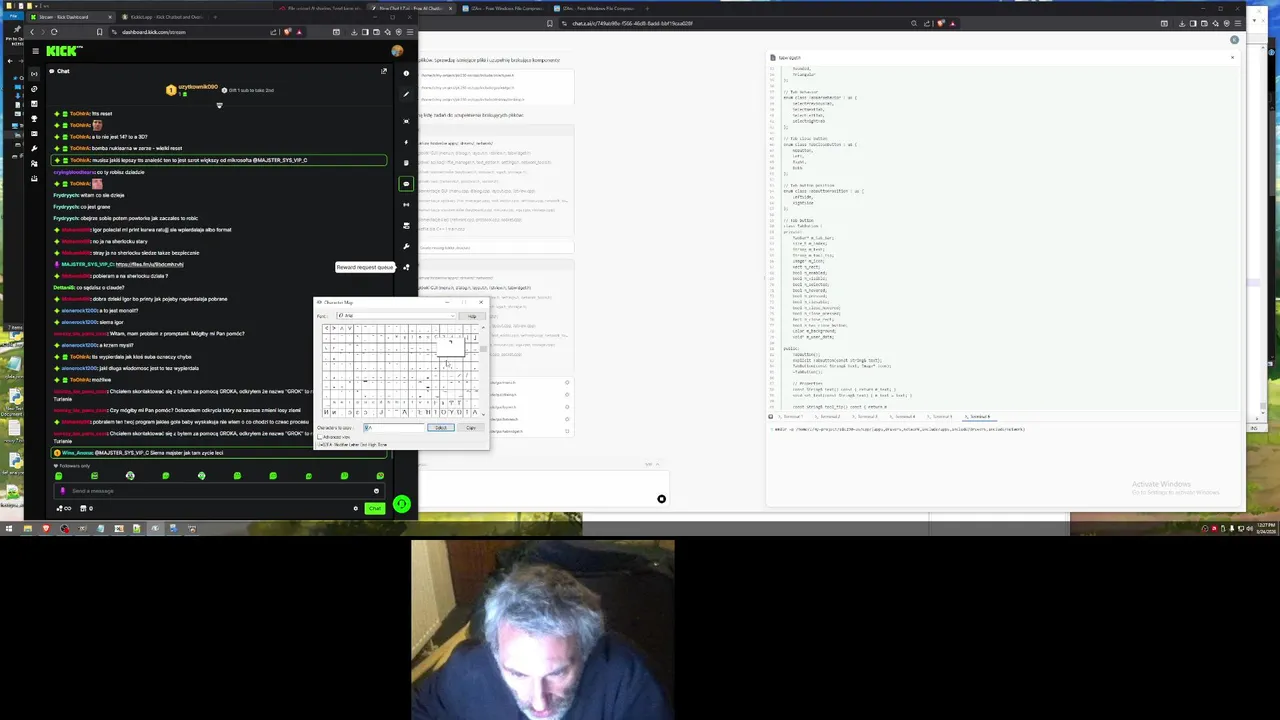The width and height of the screenshot is (1280, 720).
Task: Click the pencil edit icon in Kick right panel
Action: [x=406, y=94]
